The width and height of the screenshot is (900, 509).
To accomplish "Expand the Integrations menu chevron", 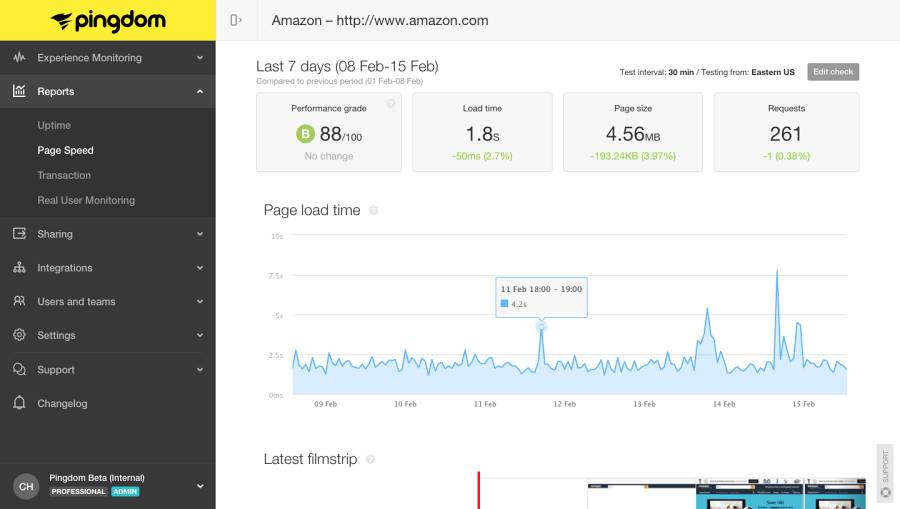I will (200, 267).
